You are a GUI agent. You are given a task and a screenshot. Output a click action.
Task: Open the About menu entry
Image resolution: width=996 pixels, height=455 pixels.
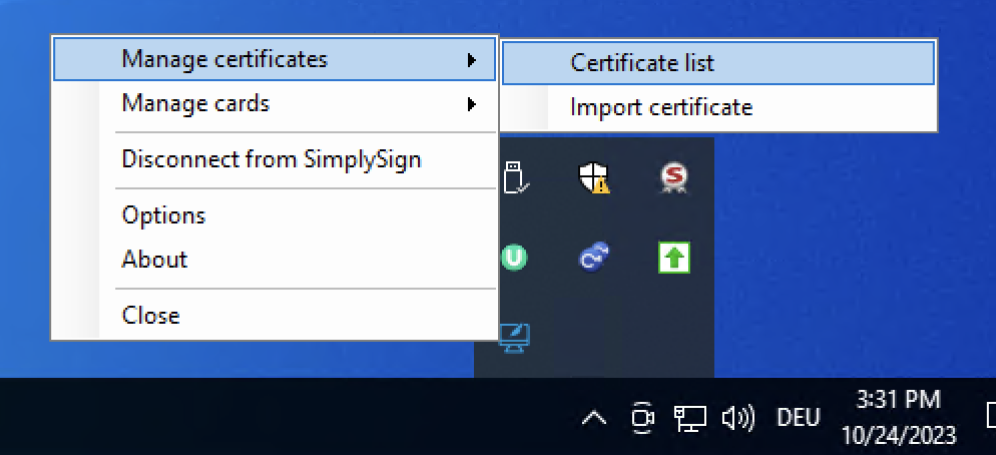274,259
